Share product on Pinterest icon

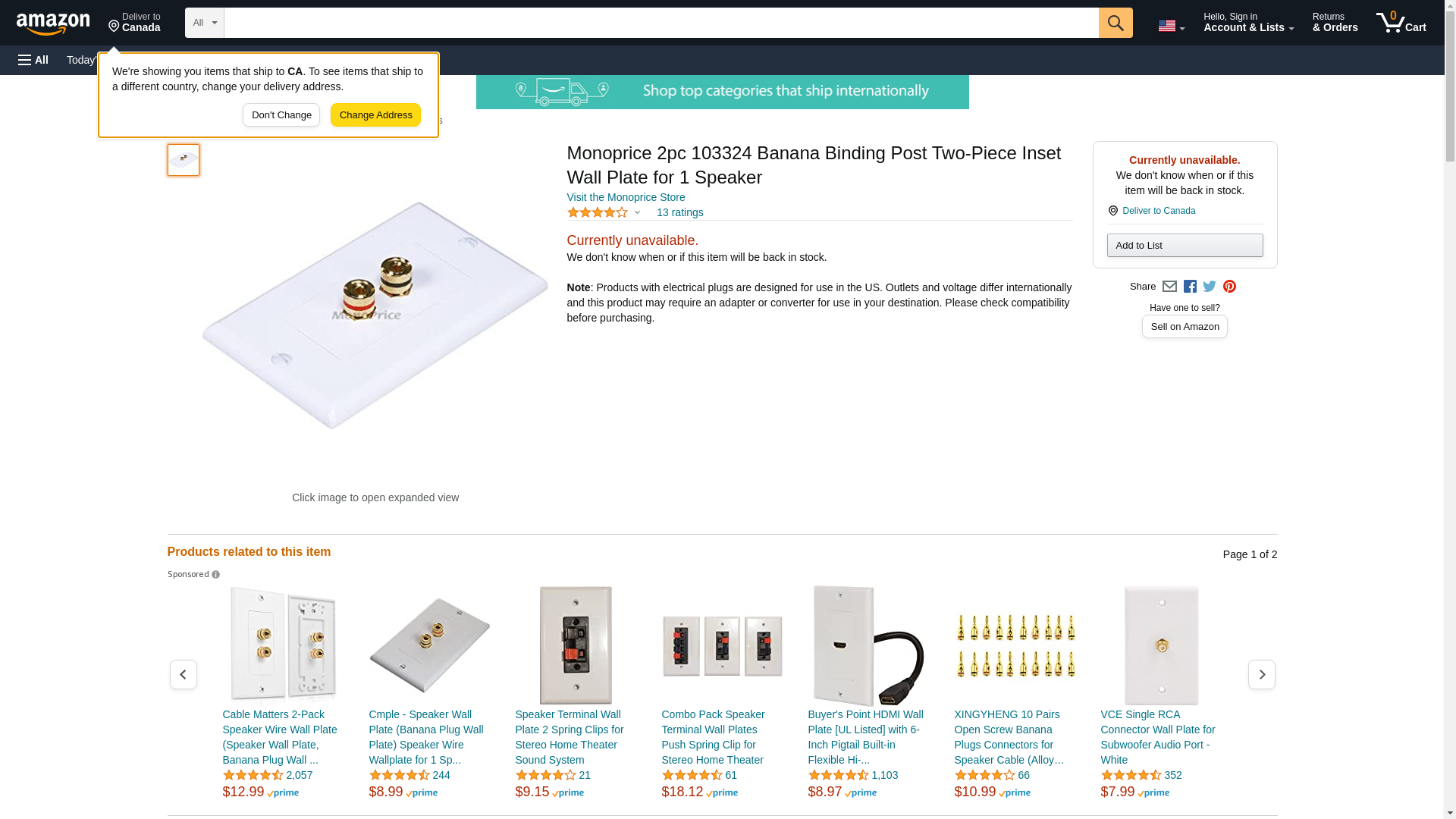pyautogui.click(x=1229, y=287)
